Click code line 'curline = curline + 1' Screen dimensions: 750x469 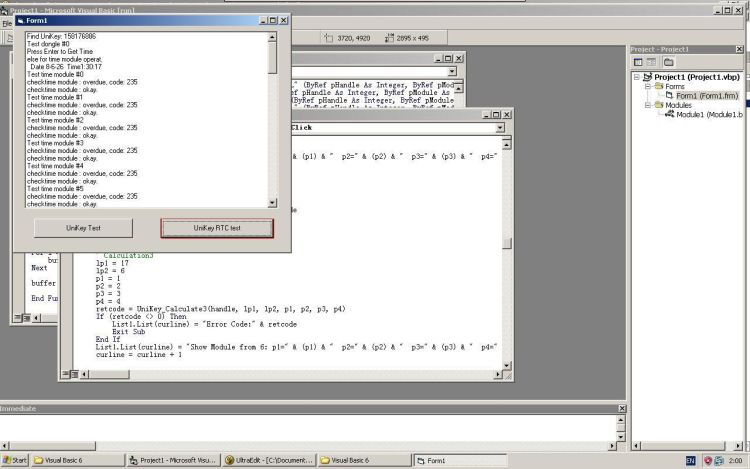[139, 355]
